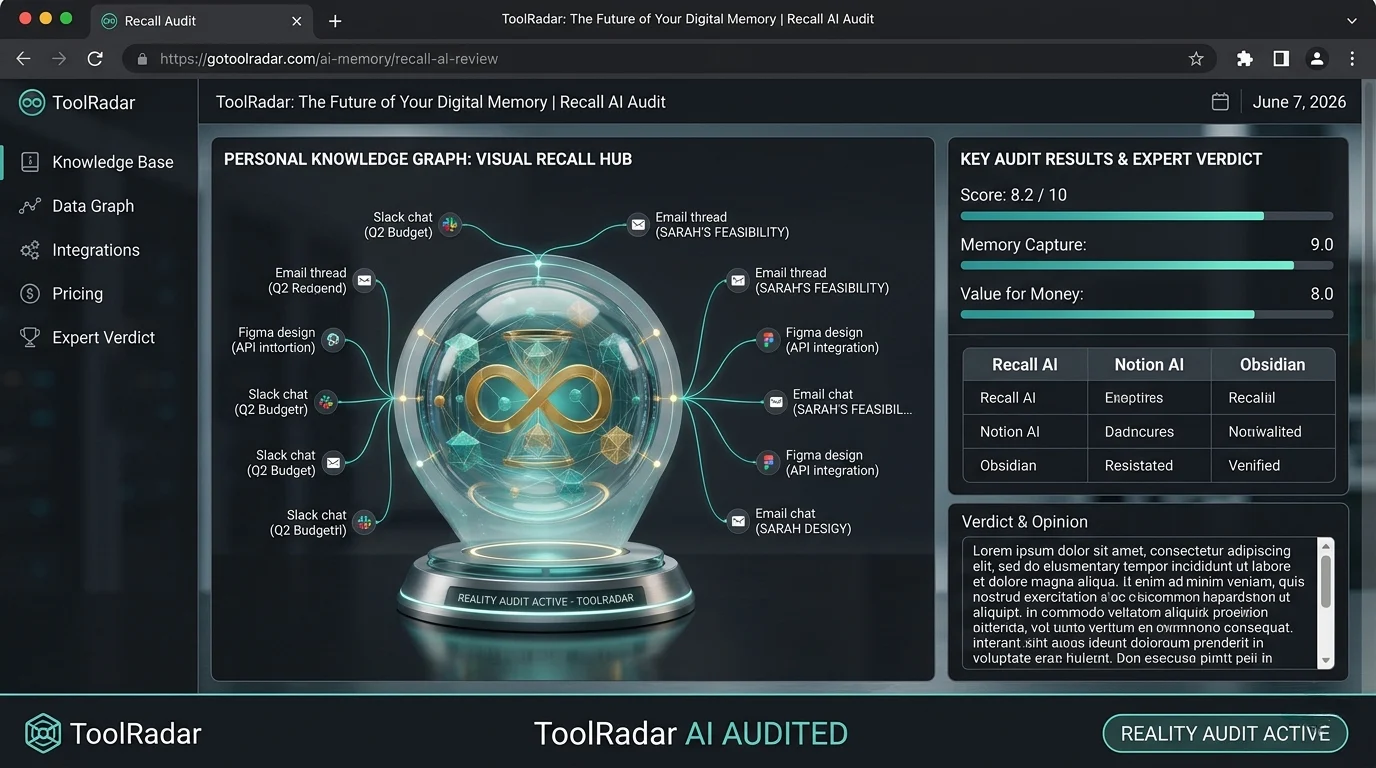Click the golden infinity symbol in the glass sphere
Viewport: 1376px width, 768px height.
(x=538, y=398)
